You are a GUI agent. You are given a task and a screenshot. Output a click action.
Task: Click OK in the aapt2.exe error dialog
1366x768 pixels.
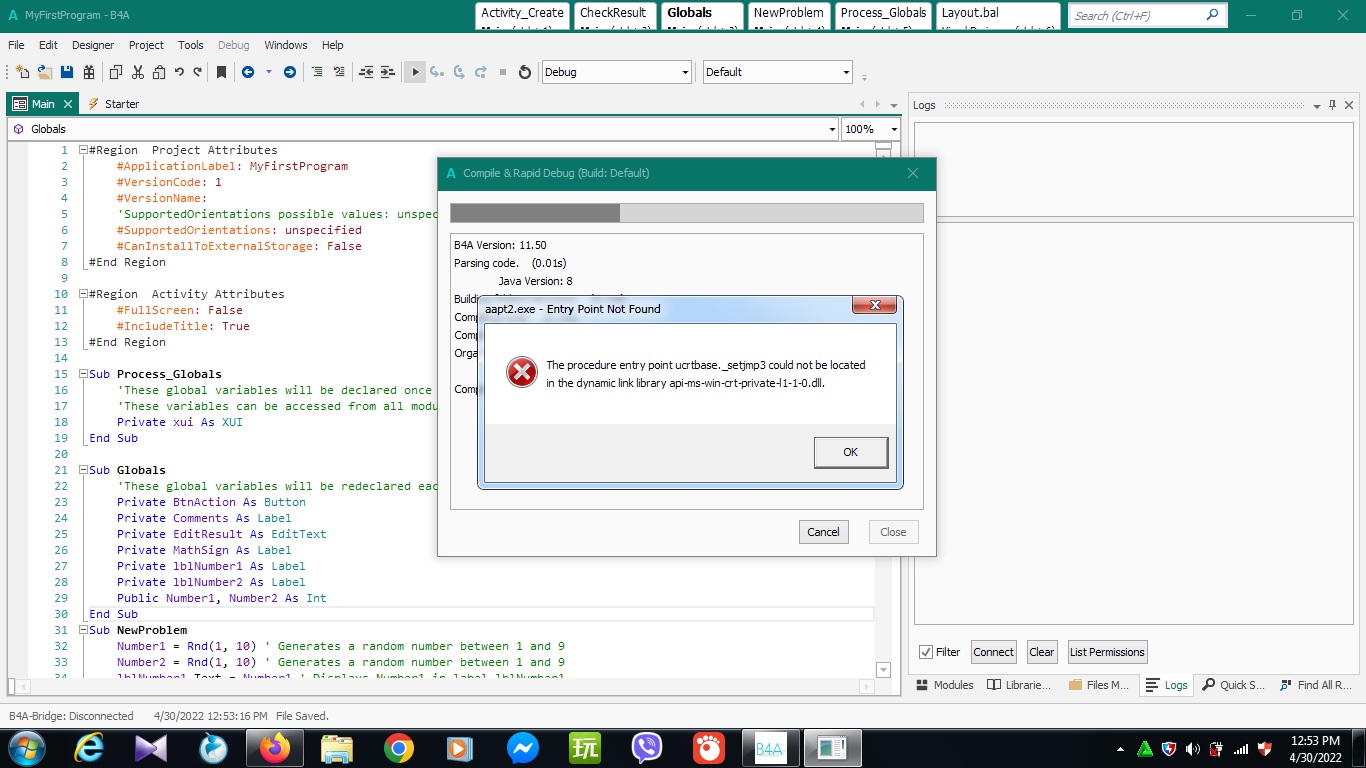(x=850, y=452)
